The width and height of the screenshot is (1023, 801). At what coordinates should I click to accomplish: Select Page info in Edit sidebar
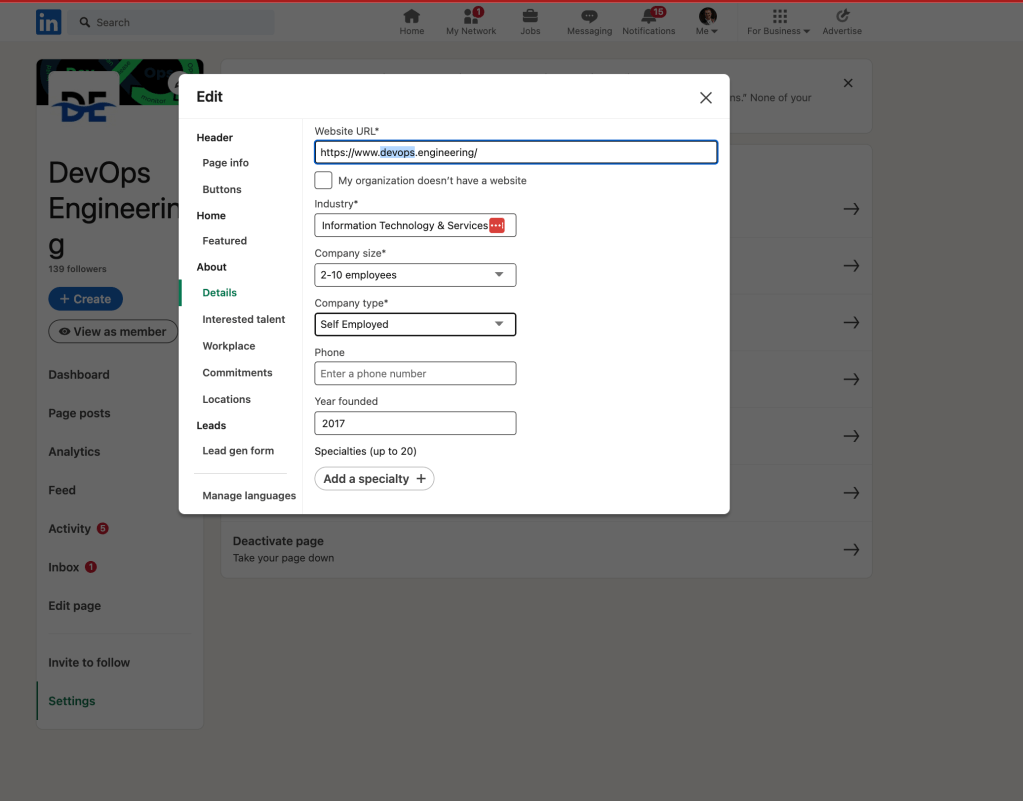[x=225, y=162]
